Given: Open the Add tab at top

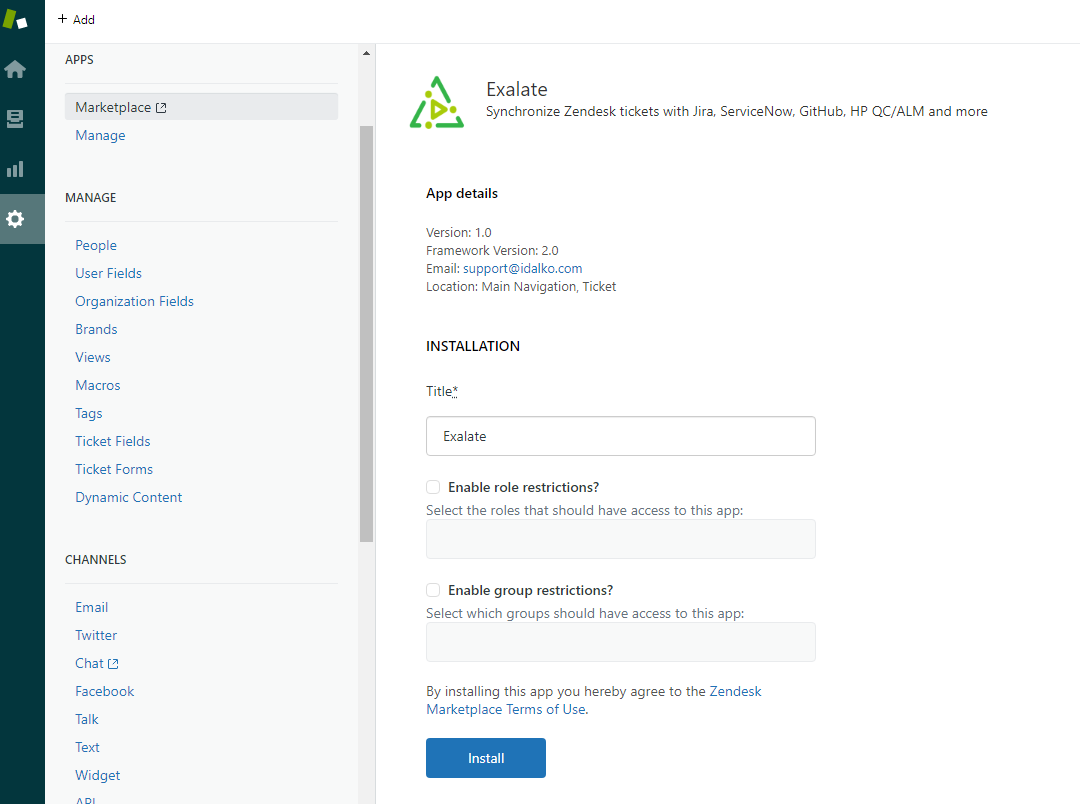Looking at the screenshot, I should click(76, 19).
